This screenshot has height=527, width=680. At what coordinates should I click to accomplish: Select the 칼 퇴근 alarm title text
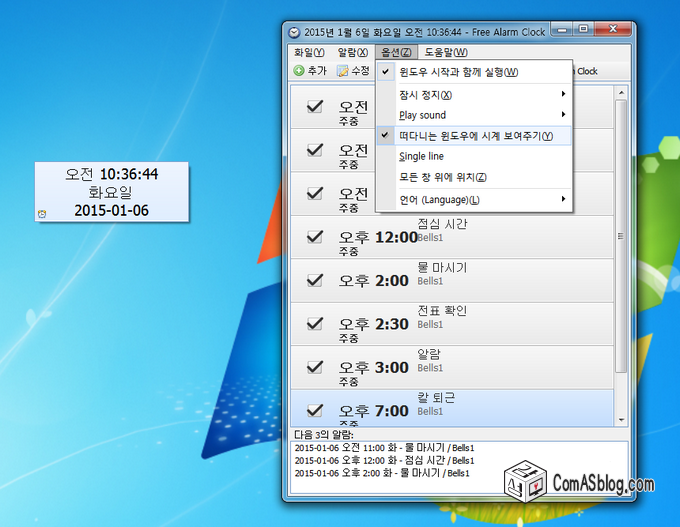436,398
